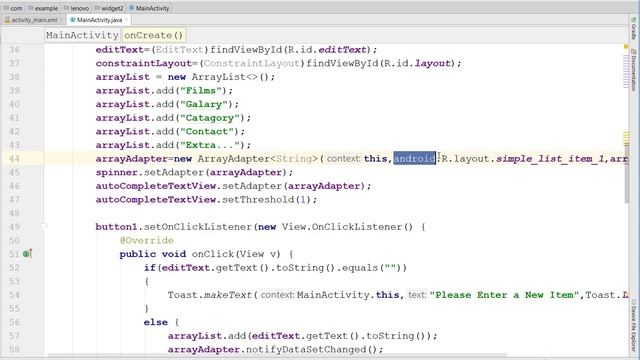Click the example breadcrumb folder
640x360 pixels.
[x=44, y=8]
